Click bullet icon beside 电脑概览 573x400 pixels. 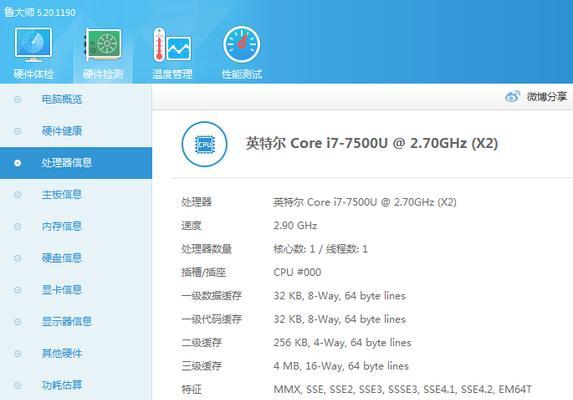[17, 99]
